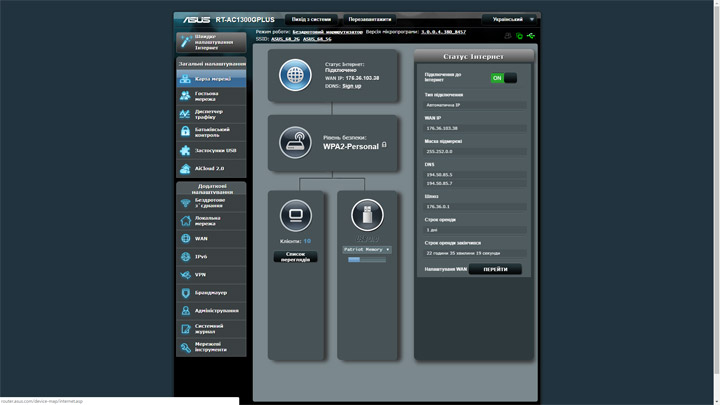Image resolution: width=720 pixels, height=405 pixels.
Task: Click the Гостьова мережа menu label
Action: [x=206, y=96]
